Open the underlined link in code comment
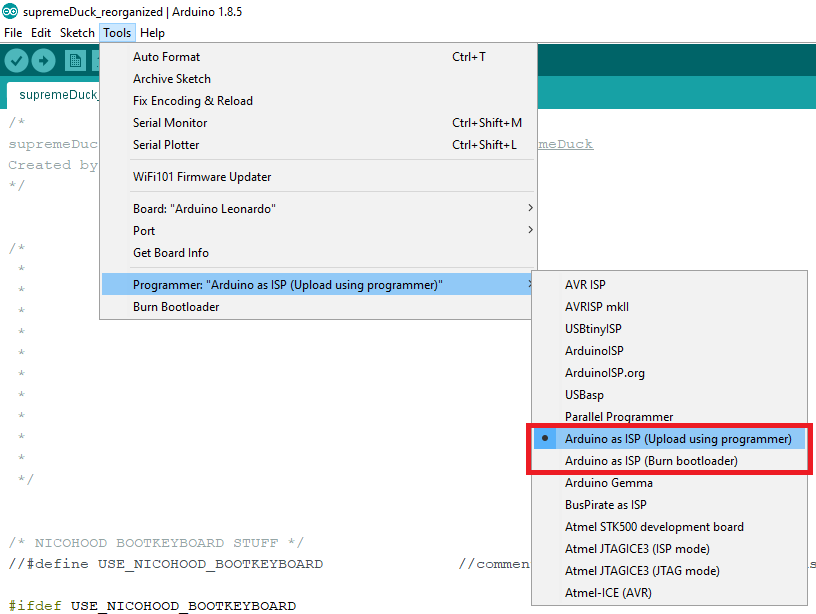Screen dimensions: 816x614 pyautogui.click(x=566, y=144)
